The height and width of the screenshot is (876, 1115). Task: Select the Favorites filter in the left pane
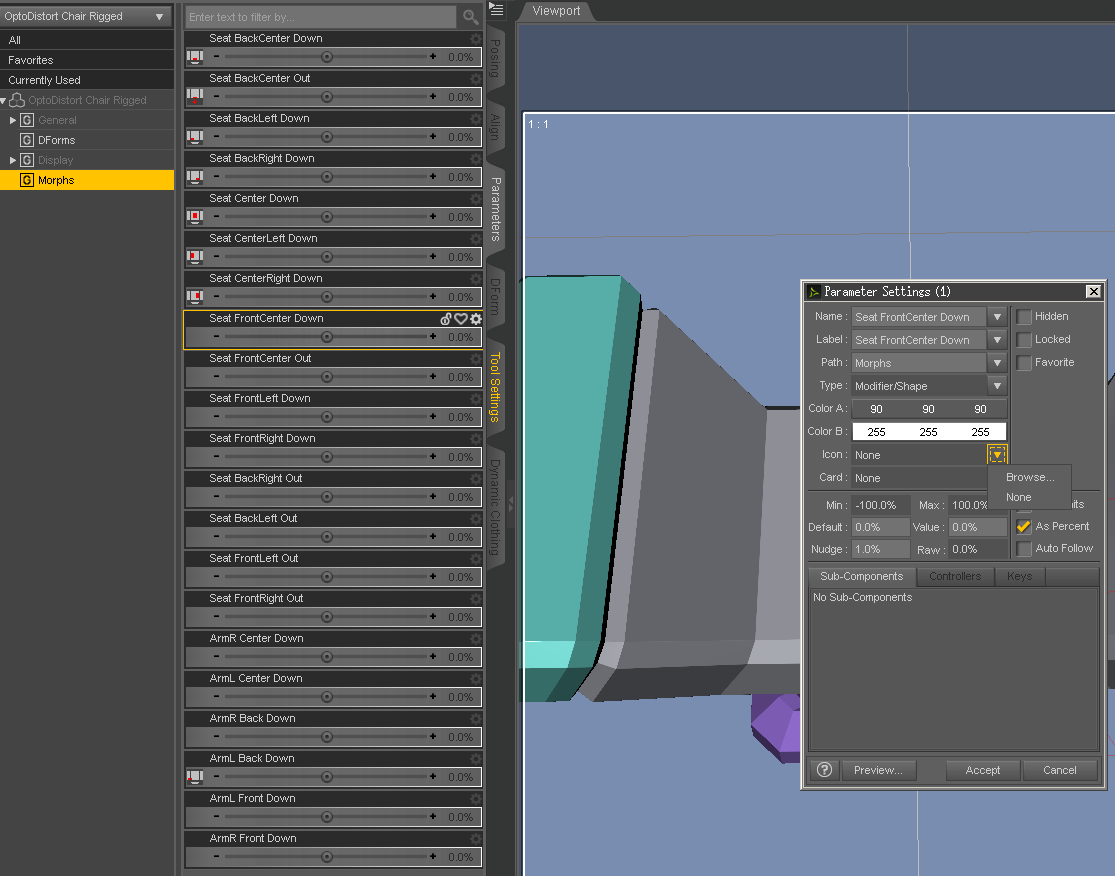[87, 60]
